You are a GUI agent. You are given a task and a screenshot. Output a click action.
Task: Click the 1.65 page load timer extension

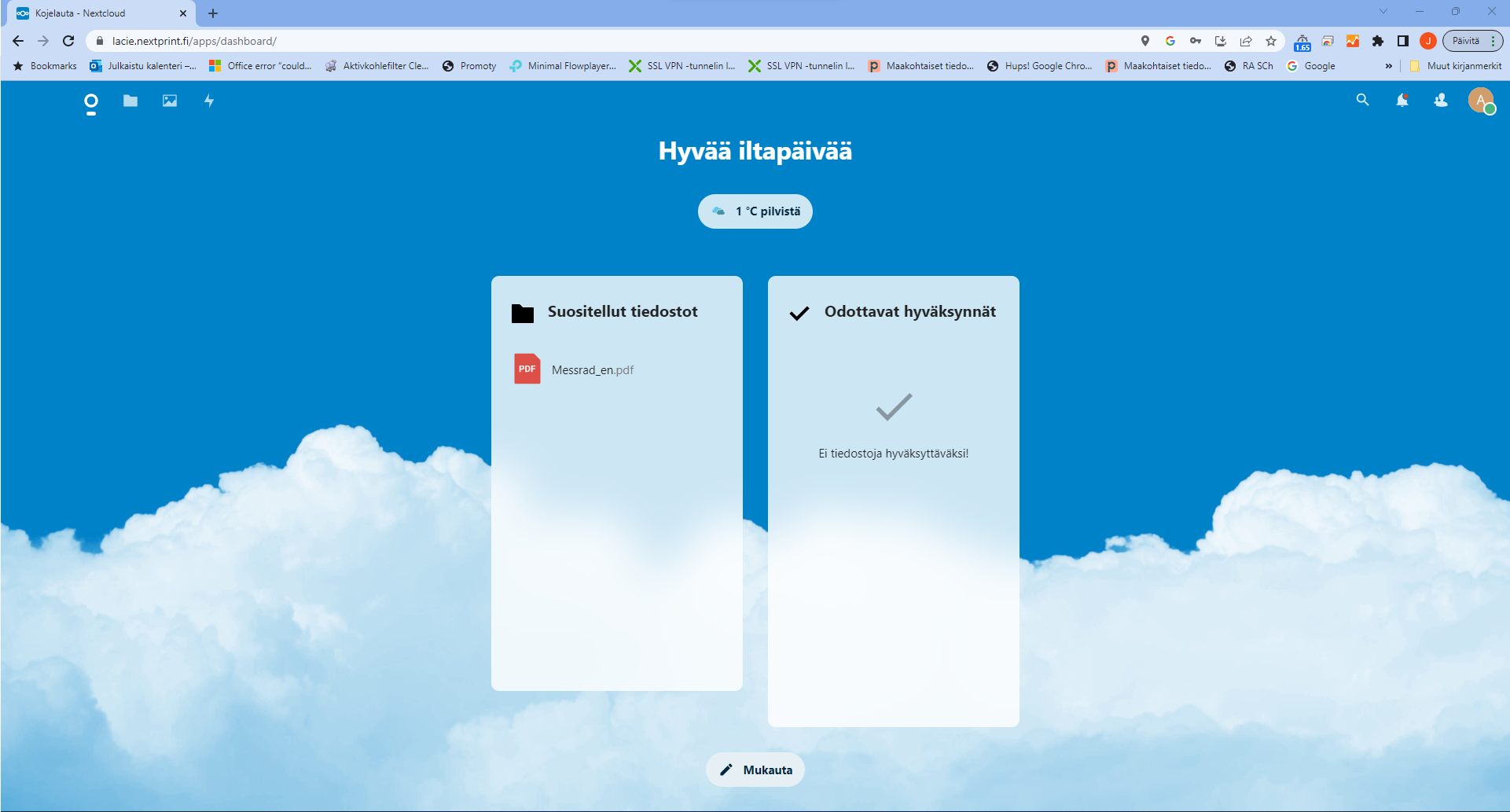click(x=1302, y=42)
